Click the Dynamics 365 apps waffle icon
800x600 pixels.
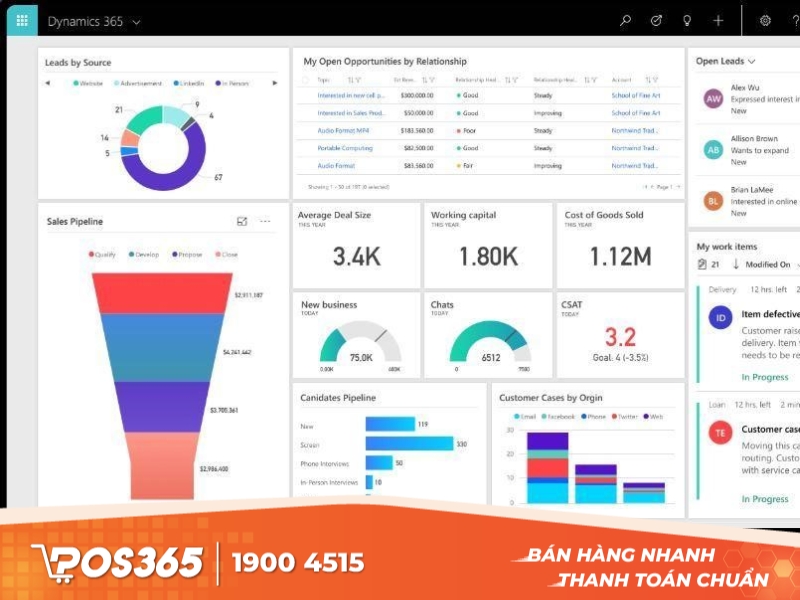[21, 20]
